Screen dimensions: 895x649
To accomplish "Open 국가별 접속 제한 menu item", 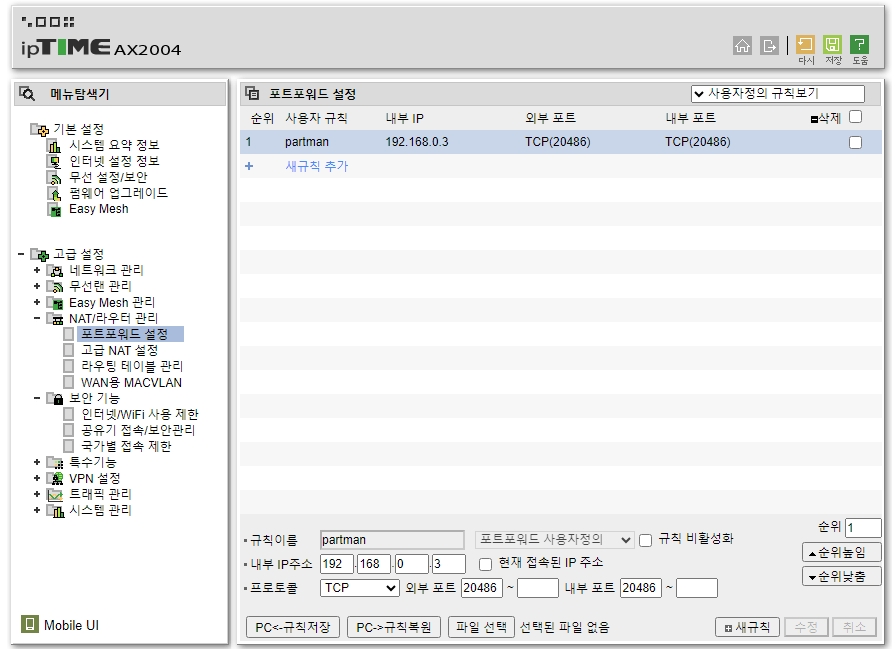I will click(126, 446).
